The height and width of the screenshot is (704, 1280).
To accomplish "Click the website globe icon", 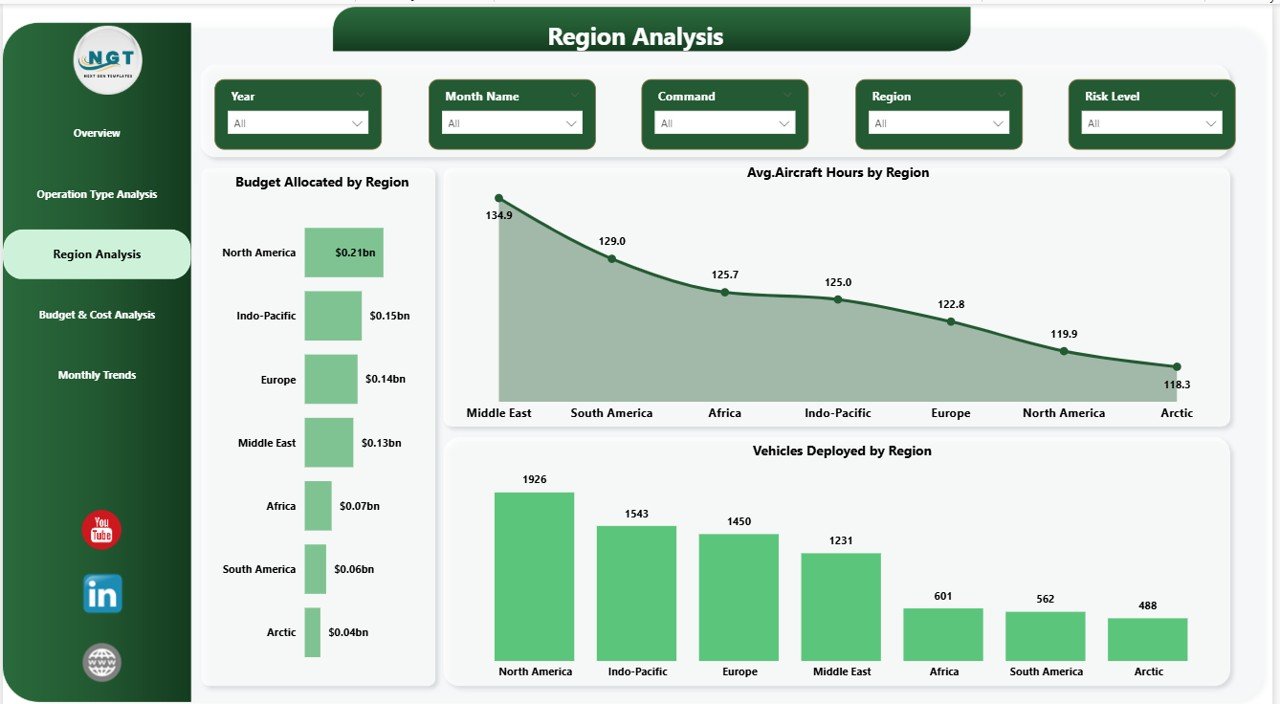I will tap(100, 662).
